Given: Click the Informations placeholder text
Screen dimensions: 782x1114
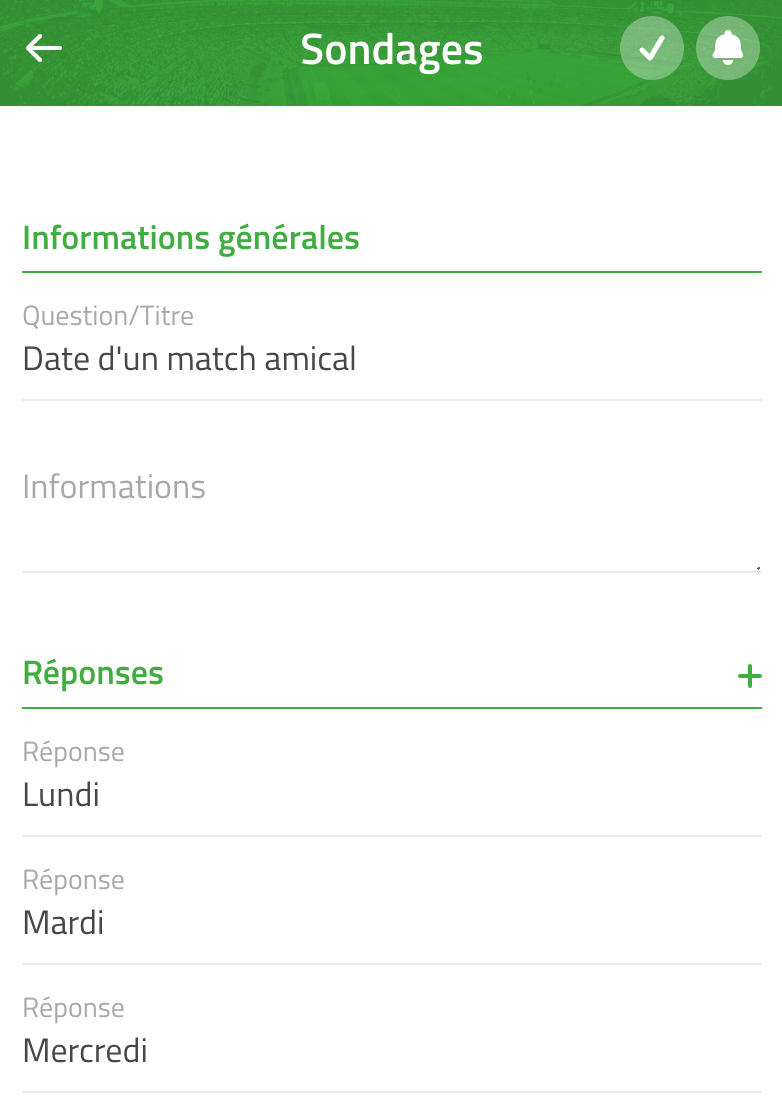Looking at the screenshot, I should click(114, 487).
